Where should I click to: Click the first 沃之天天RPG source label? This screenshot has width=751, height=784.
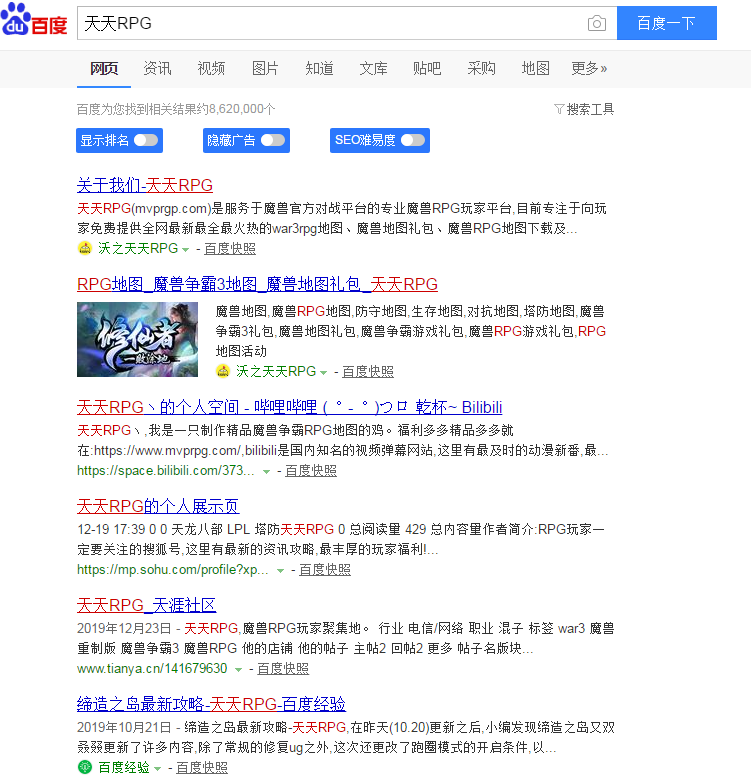(x=138, y=248)
